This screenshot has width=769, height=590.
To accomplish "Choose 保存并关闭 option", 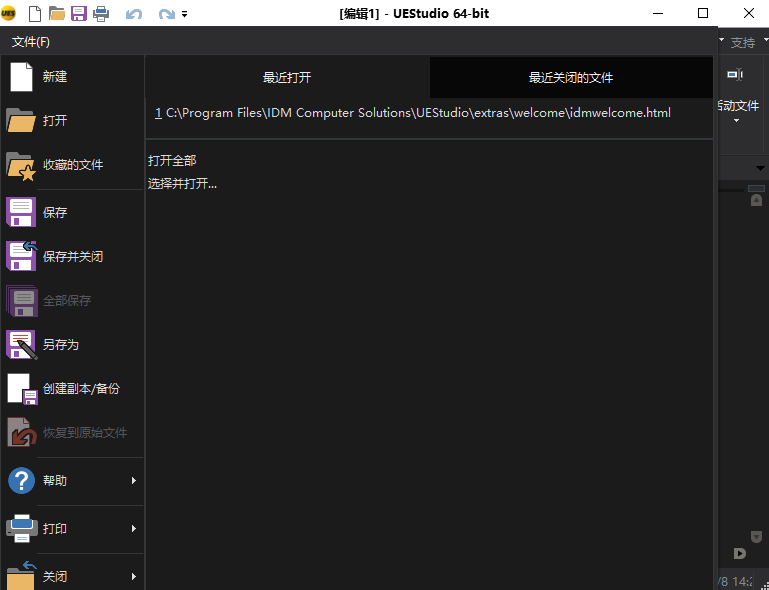I will pos(72,257).
